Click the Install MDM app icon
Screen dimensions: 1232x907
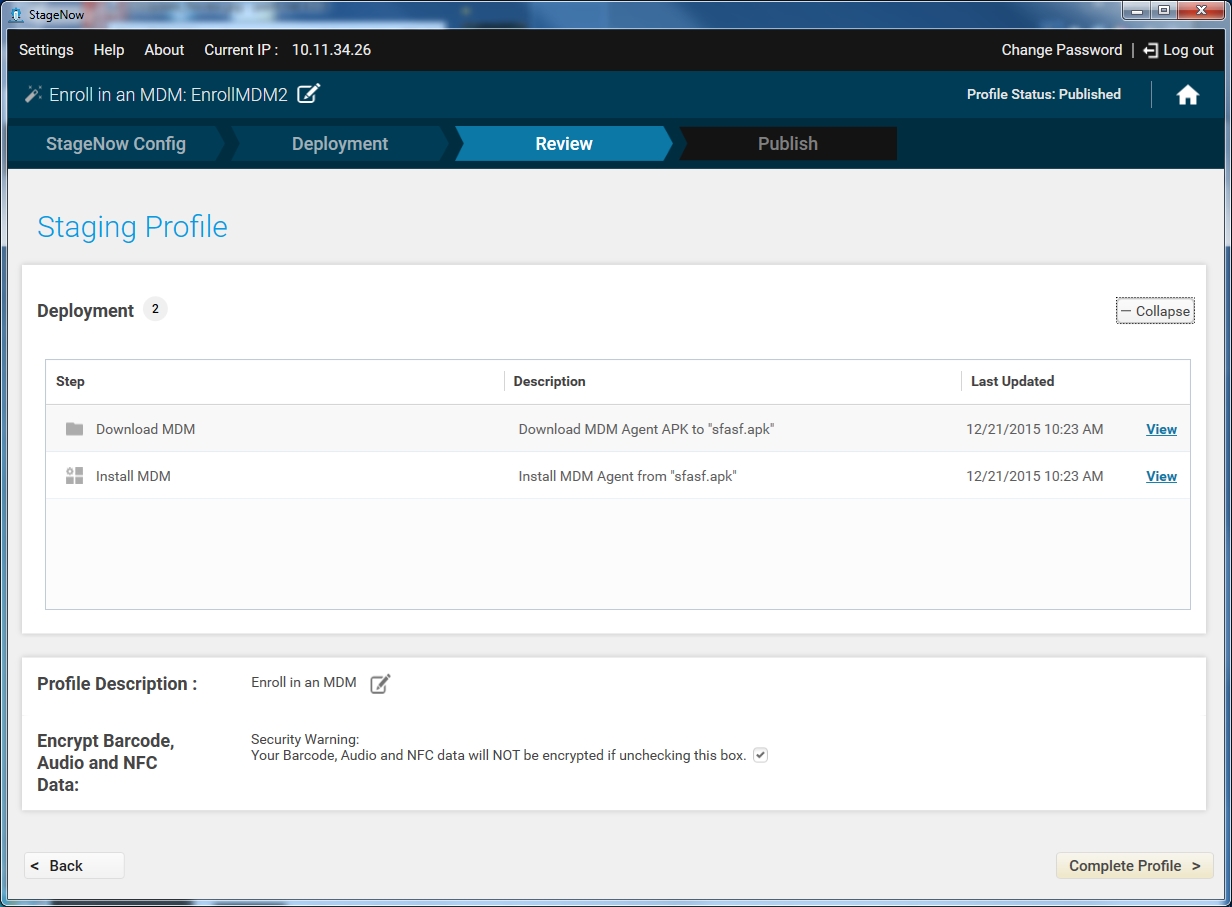pyautogui.click(x=74, y=476)
